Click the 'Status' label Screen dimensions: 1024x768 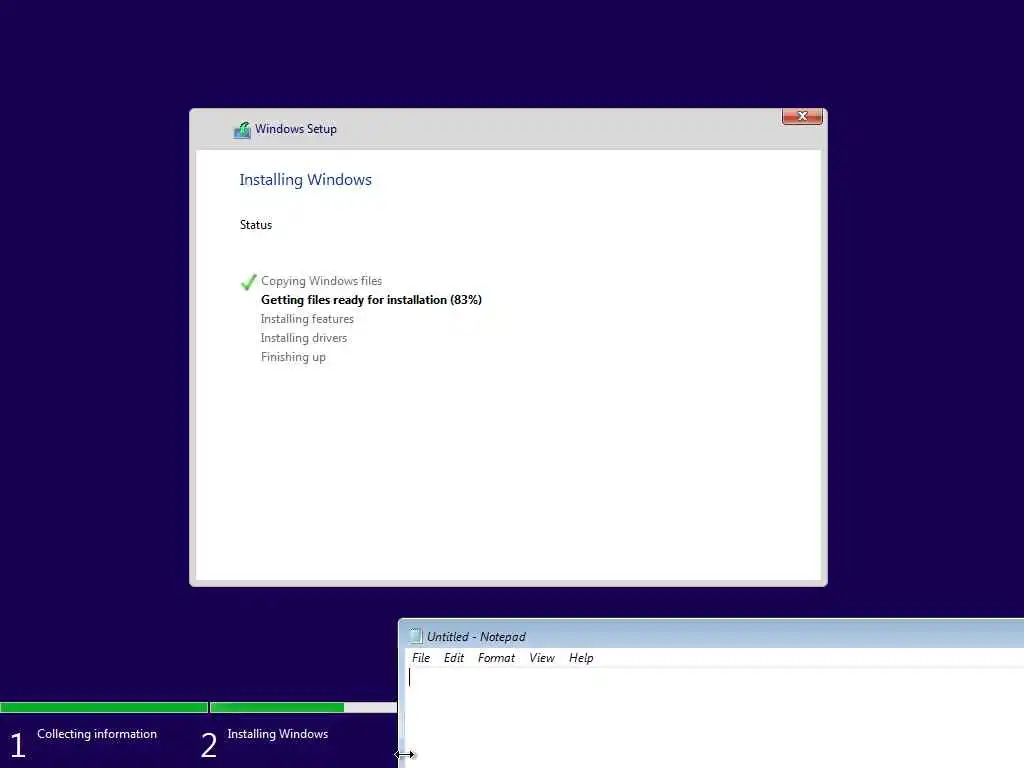256,225
